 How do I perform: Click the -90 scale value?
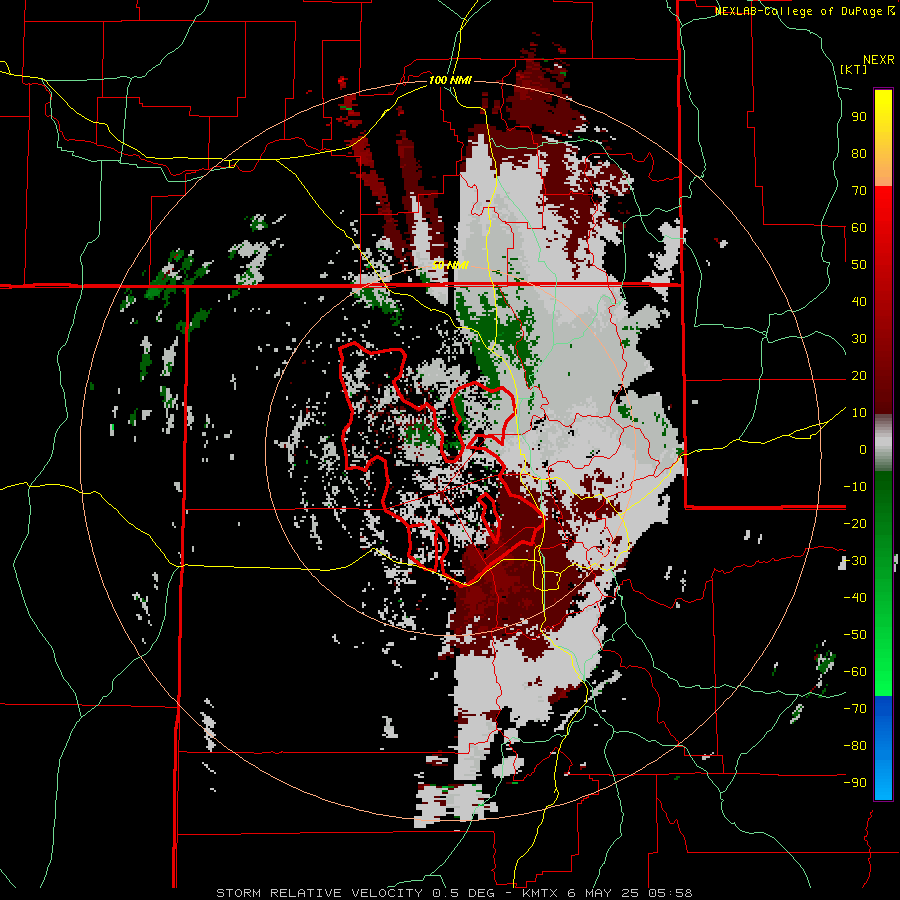[855, 783]
